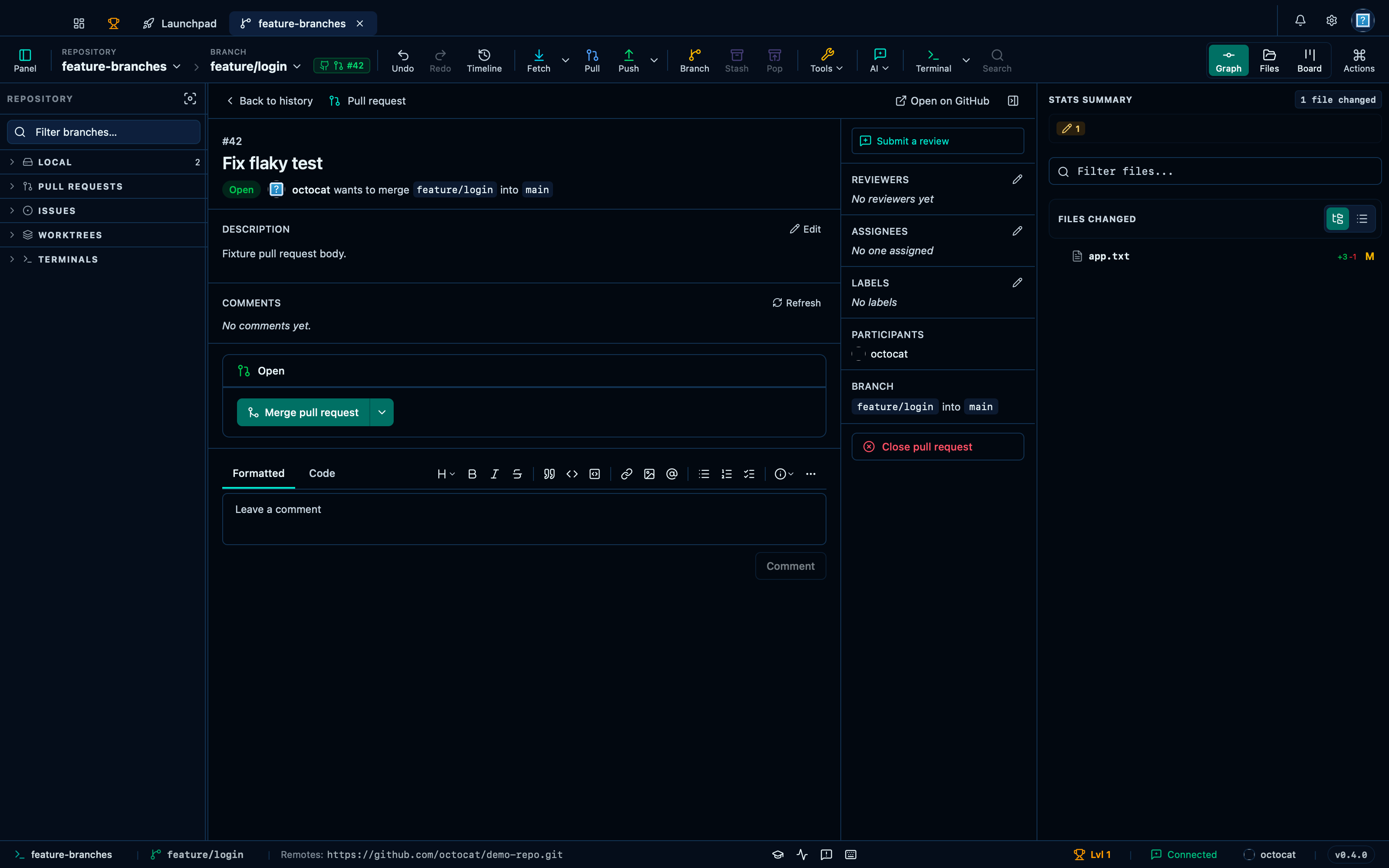Open the Tools dropdown menu
The width and height of the screenshot is (1389, 868).
pos(826,60)
